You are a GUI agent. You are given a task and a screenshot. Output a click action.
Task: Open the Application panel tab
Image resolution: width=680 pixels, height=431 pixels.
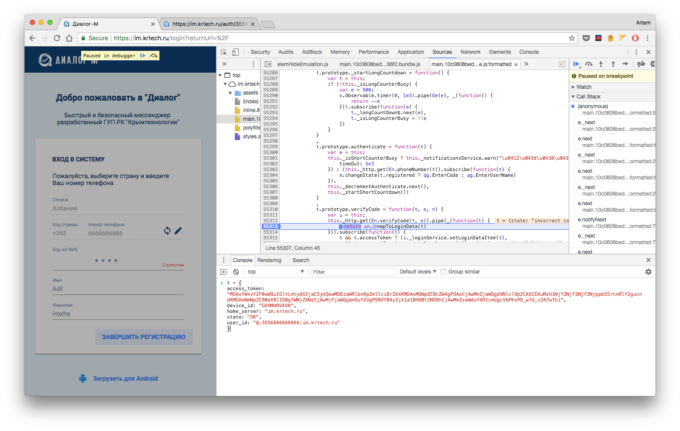pos(410,52)
